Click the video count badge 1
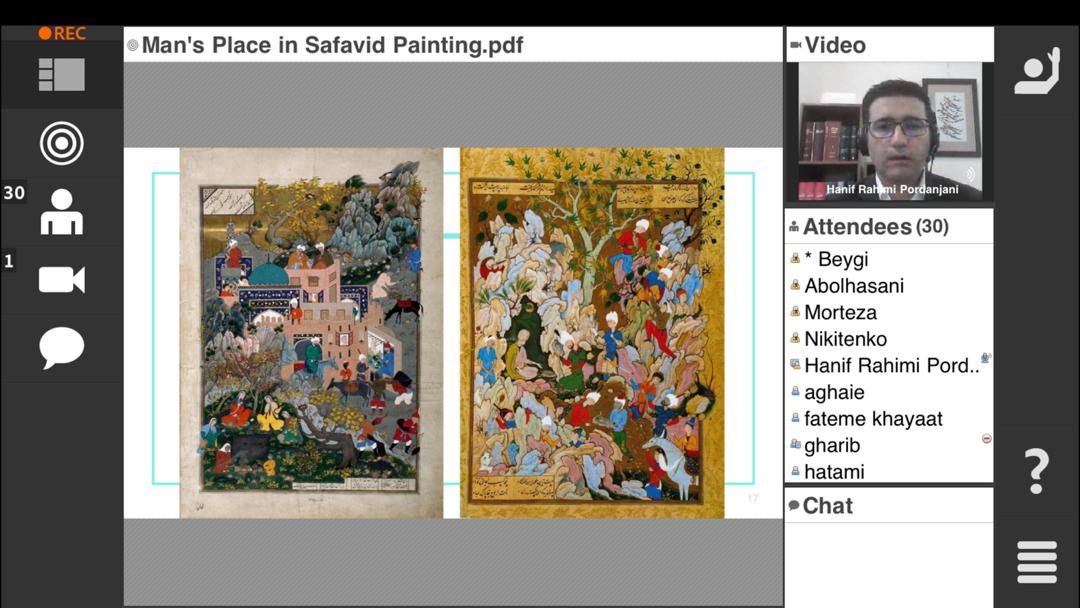The height and width of the screenshot is (608, 1080). (x=9, y=262)
